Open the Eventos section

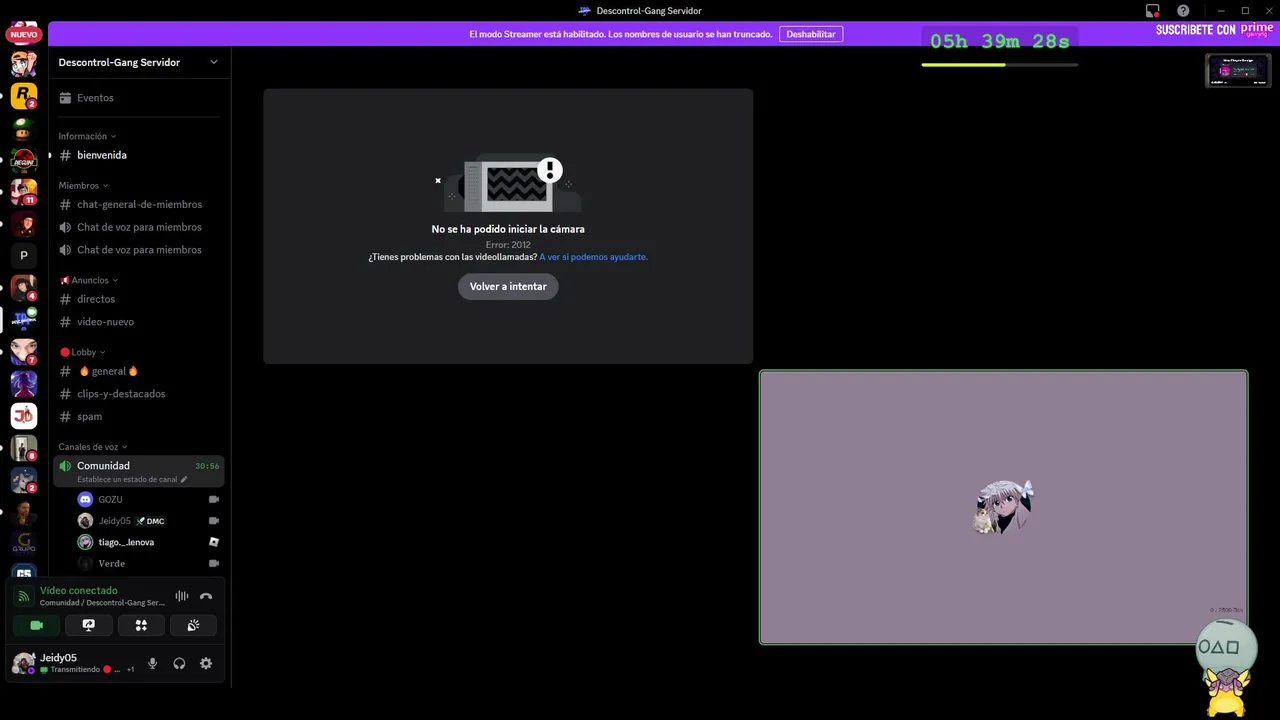(x=139, y=98)
